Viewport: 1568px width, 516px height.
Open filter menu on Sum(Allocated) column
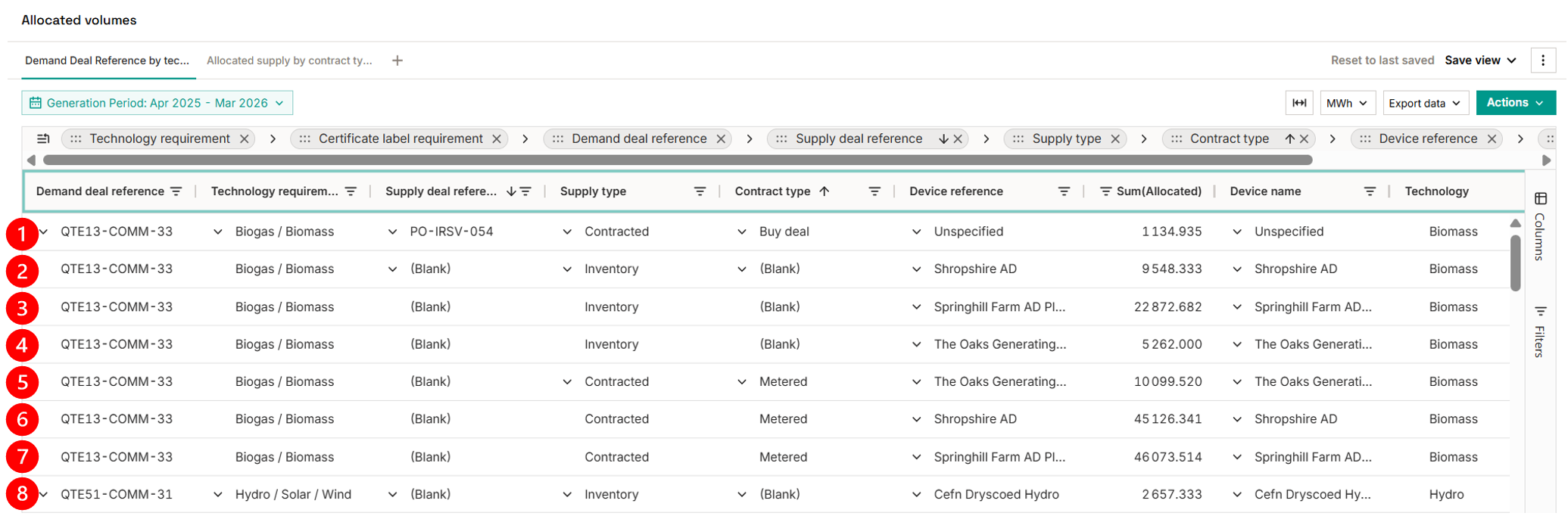point(1105,191)
